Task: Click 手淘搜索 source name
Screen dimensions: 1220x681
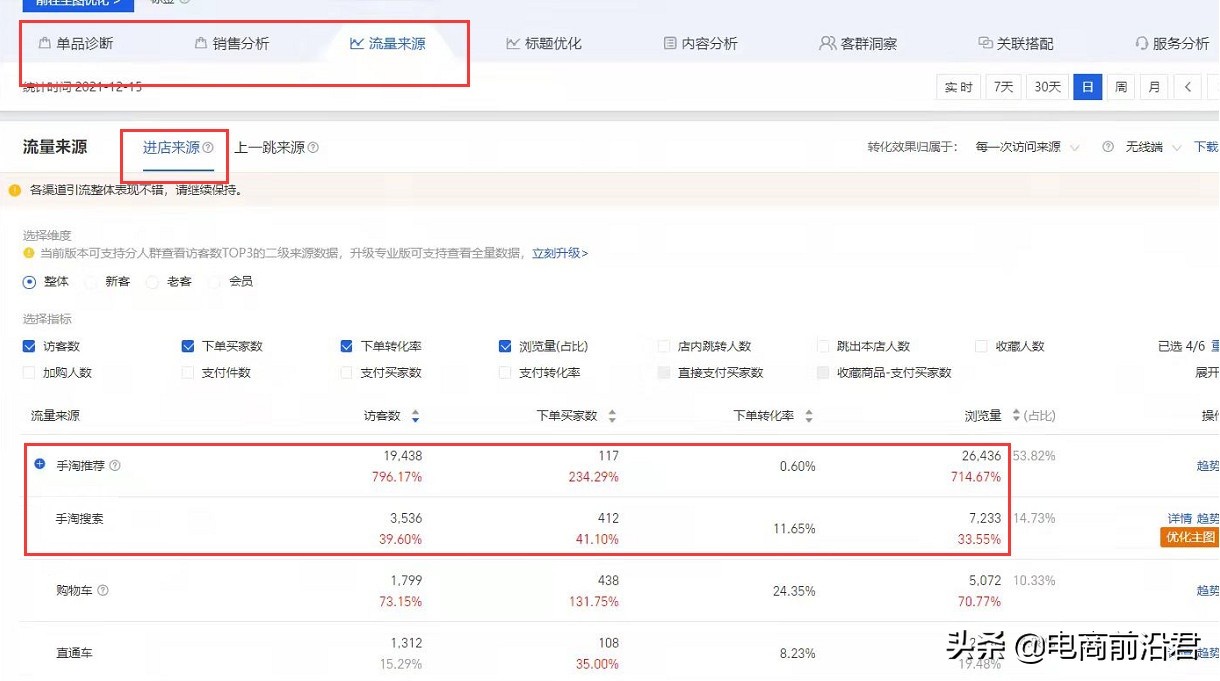Action: (79, 520)
